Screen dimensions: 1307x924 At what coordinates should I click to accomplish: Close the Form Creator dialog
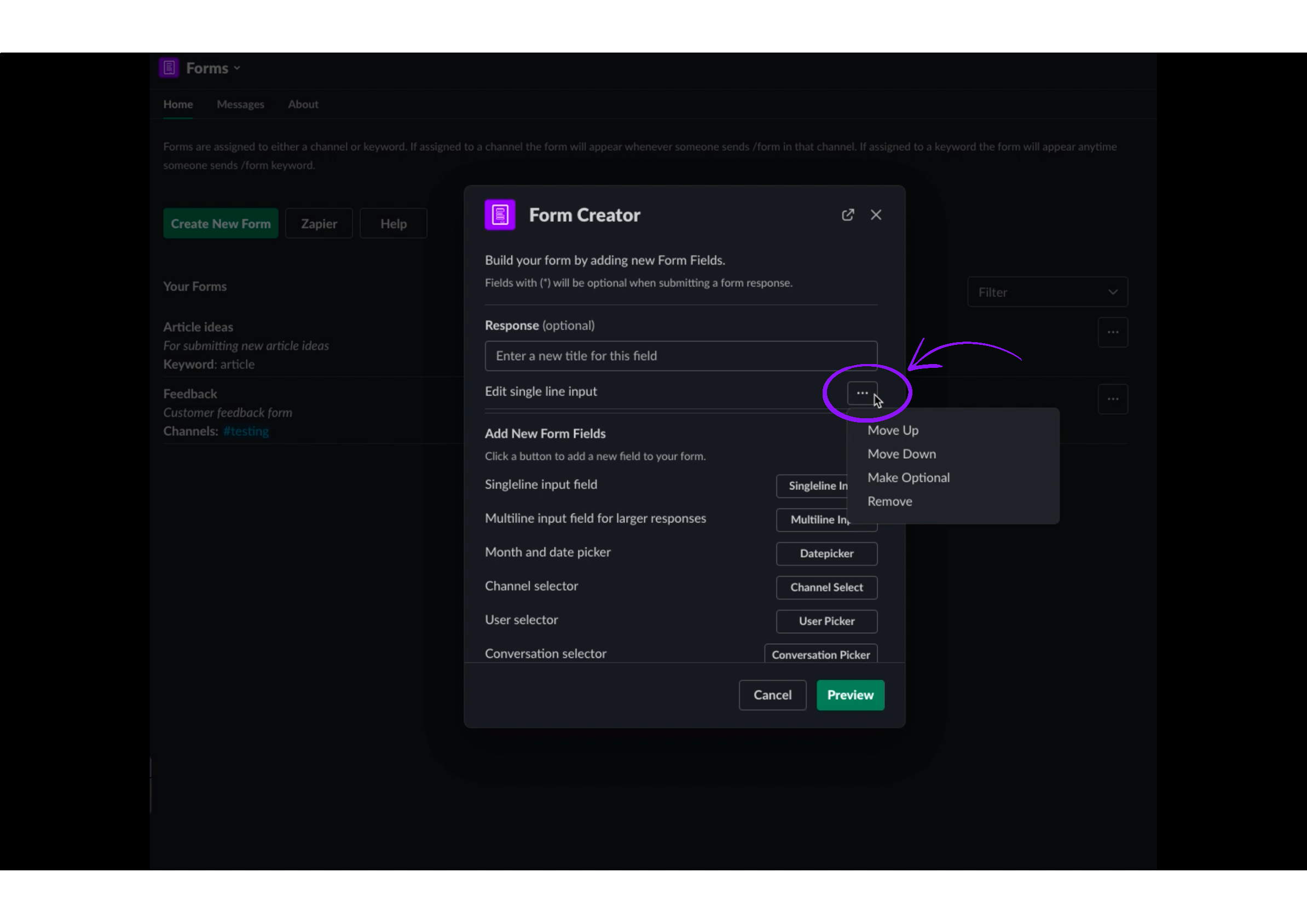point(876,215)
